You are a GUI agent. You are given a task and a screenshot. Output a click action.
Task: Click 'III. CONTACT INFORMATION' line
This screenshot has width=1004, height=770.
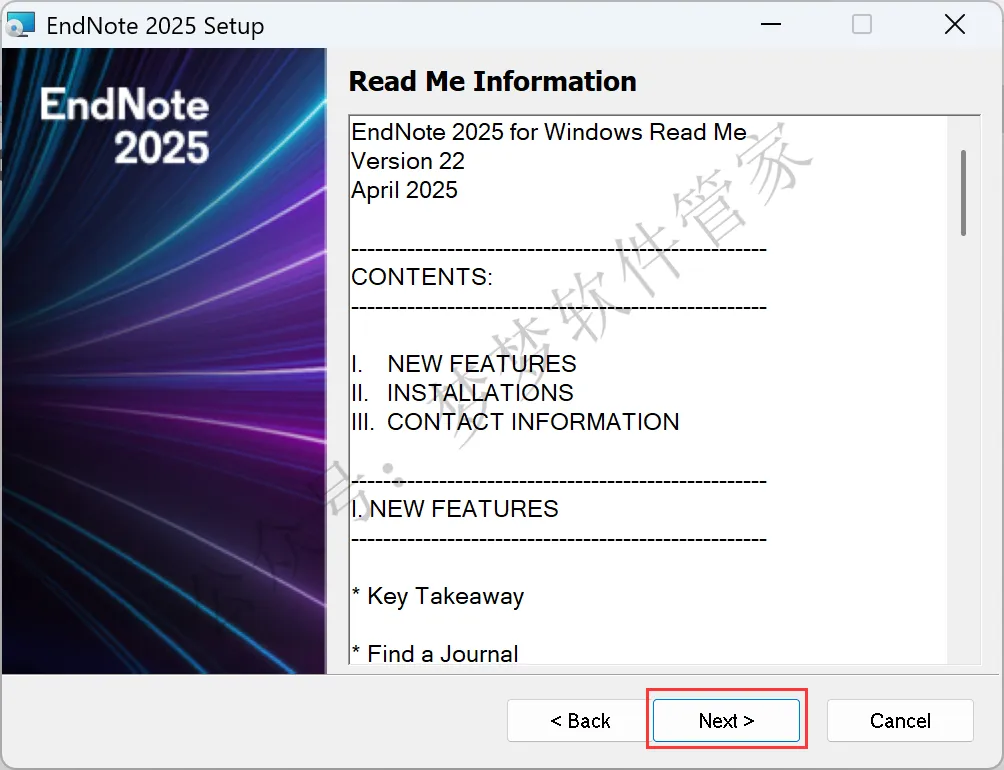point(515,422)
